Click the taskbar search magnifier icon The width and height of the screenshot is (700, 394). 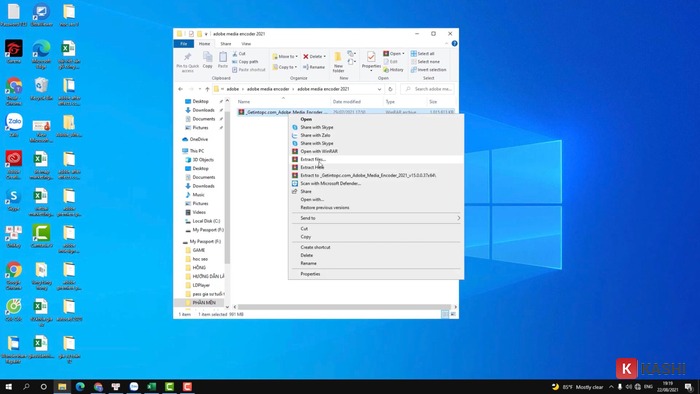tap(26, 386)
